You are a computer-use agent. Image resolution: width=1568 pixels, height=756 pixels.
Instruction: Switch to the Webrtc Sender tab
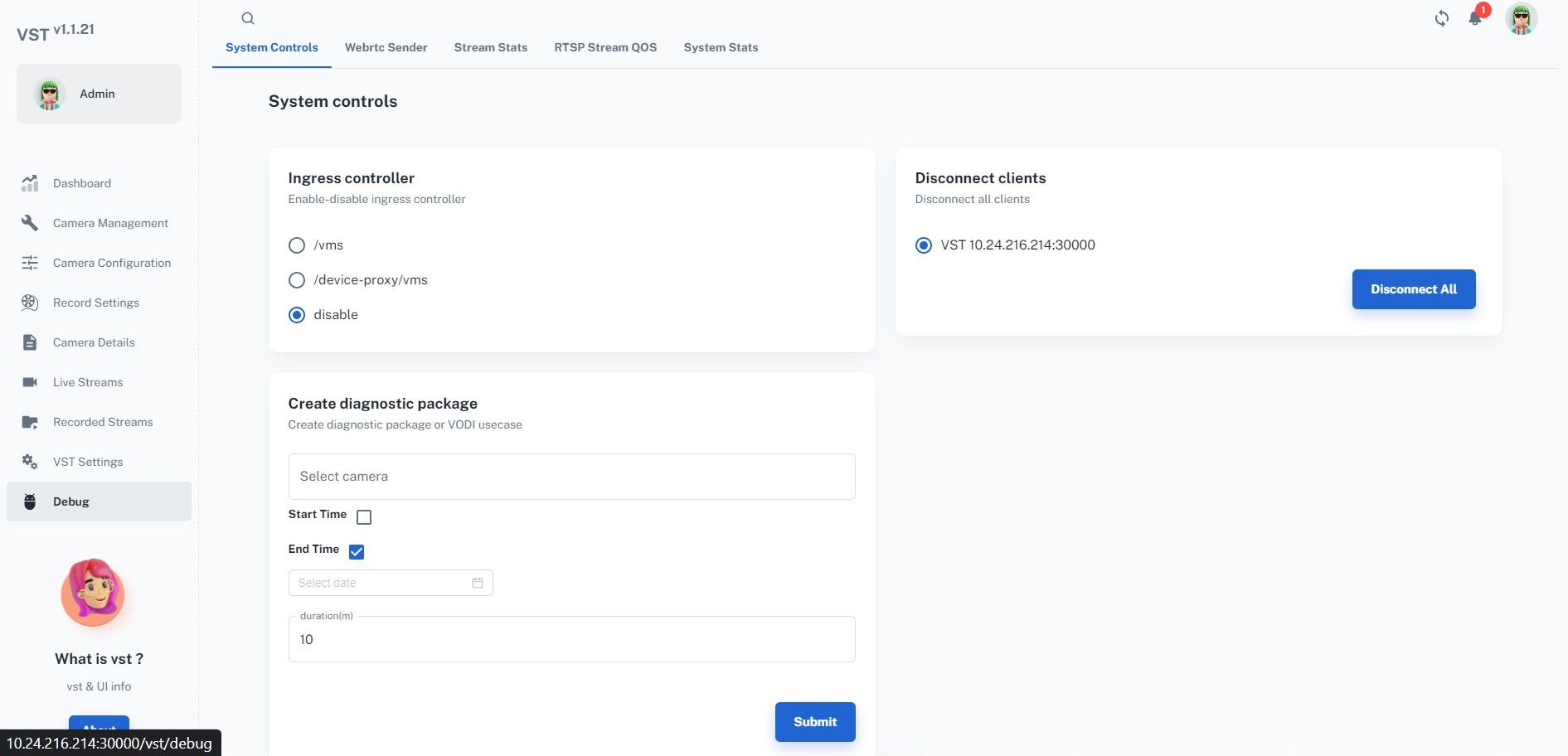pos(386,47)
